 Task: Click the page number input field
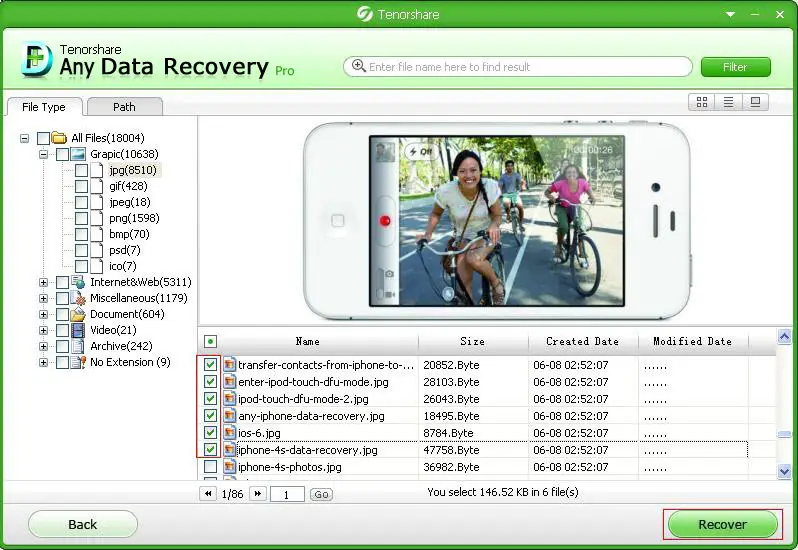tap(287, 494)
